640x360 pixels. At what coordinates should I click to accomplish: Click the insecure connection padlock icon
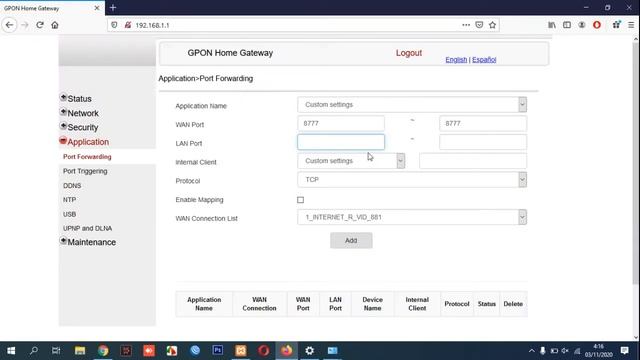pos(128,25)
